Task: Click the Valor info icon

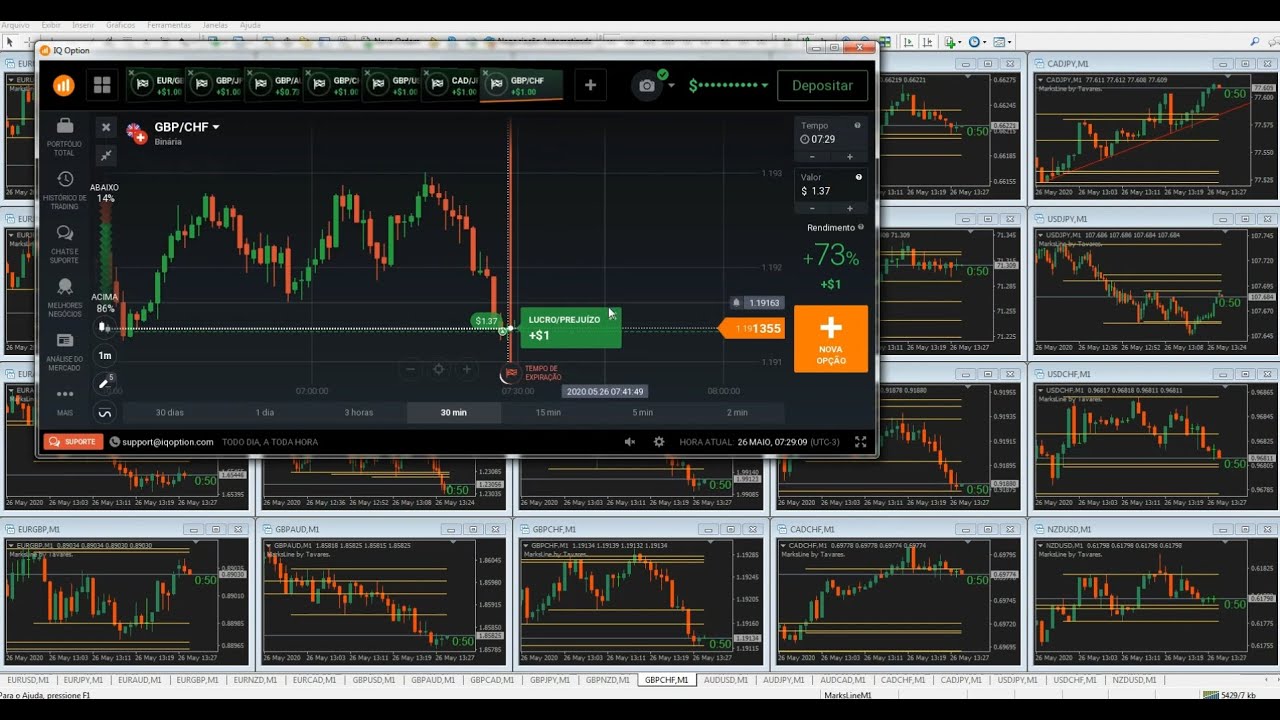Action: 858,177
